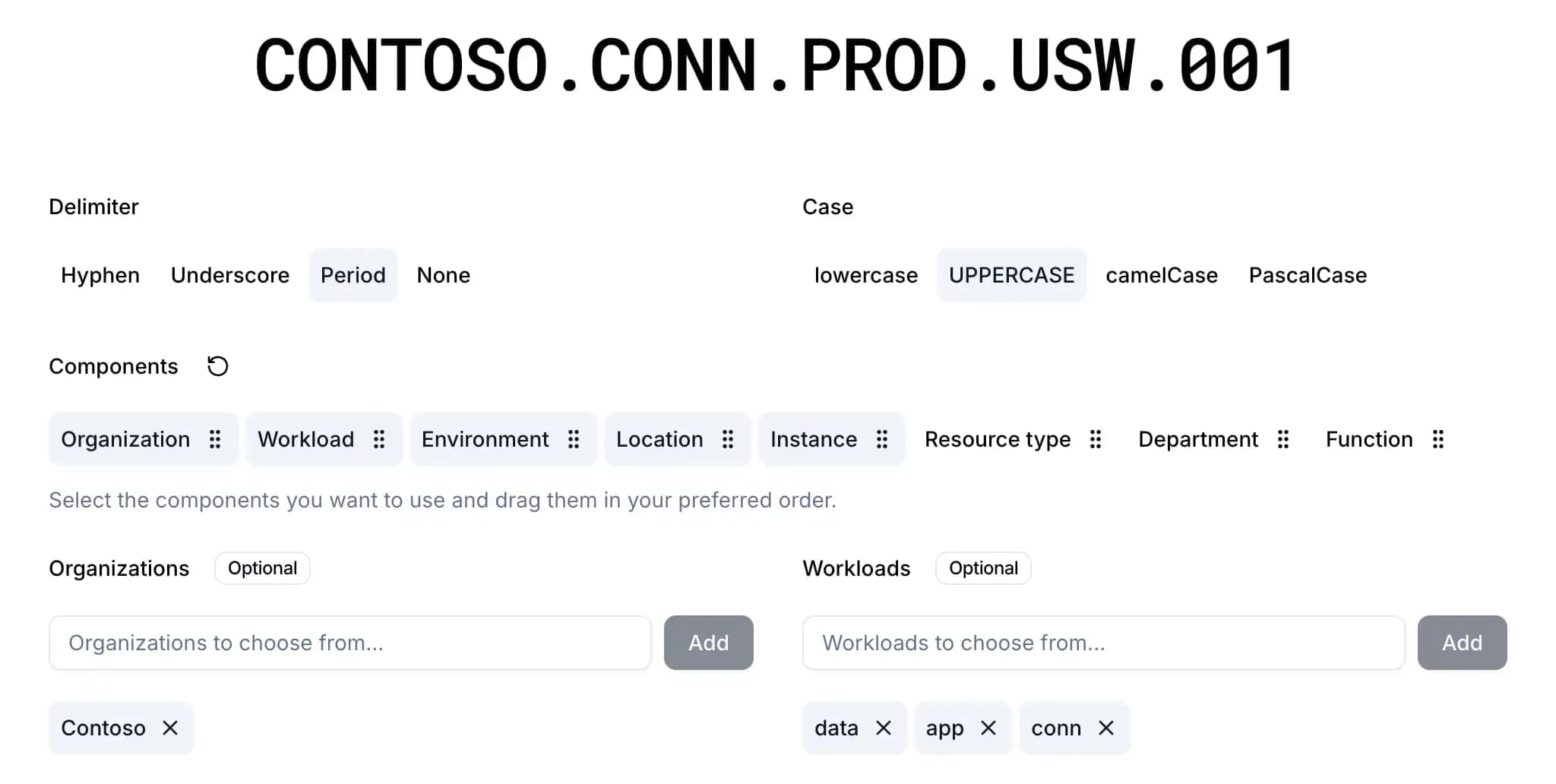Remove the app workload tag
The height and width of the screenshot is (784, 1556).
[x=990, y=728]
